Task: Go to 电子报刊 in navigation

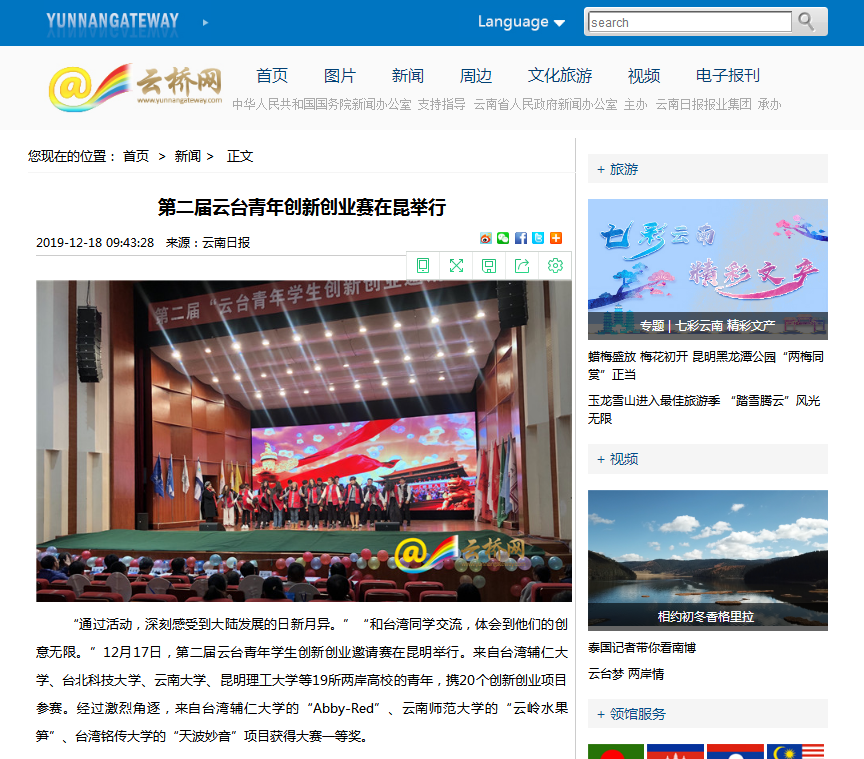Action: coord(728,76)
